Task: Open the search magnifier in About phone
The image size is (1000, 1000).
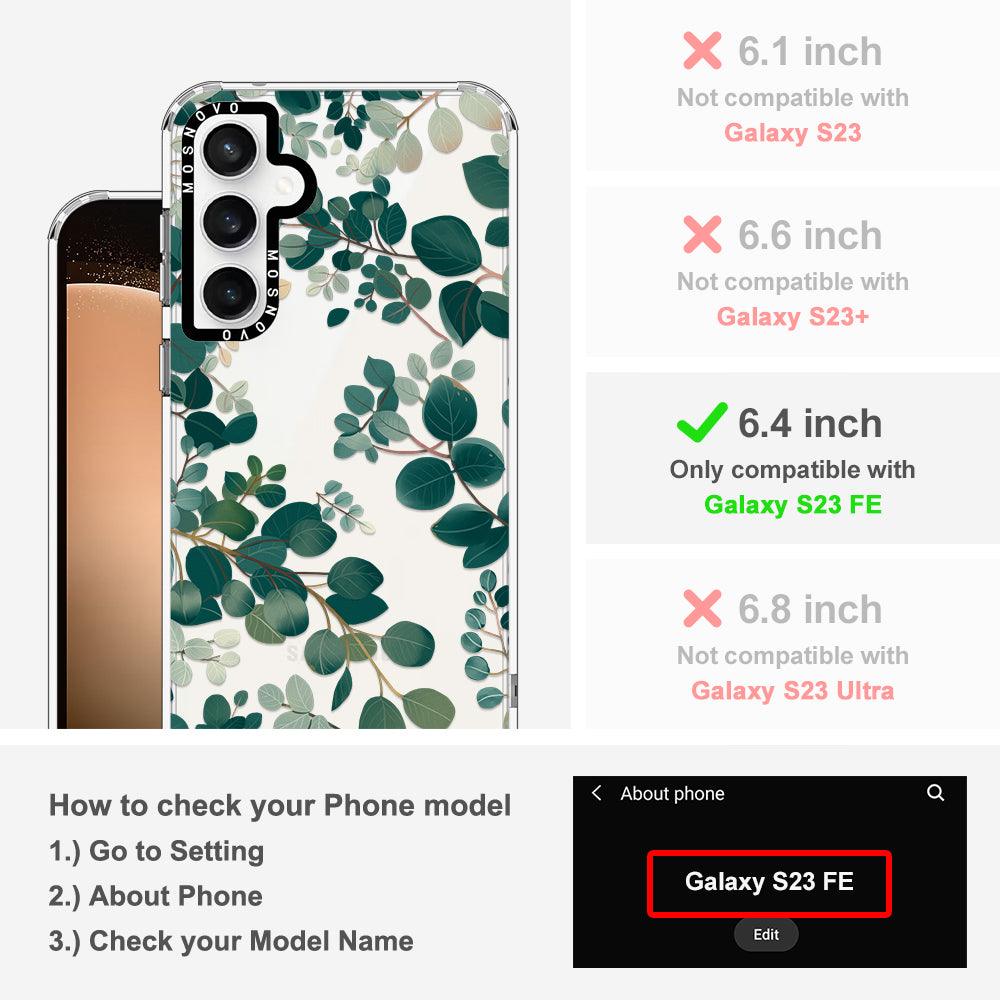Action: tap(936, 793)
